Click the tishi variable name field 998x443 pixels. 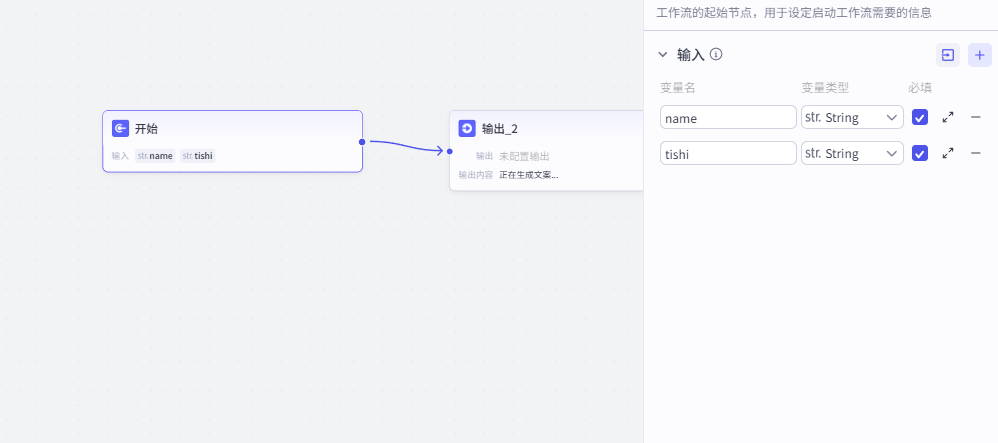pos(728,153)
